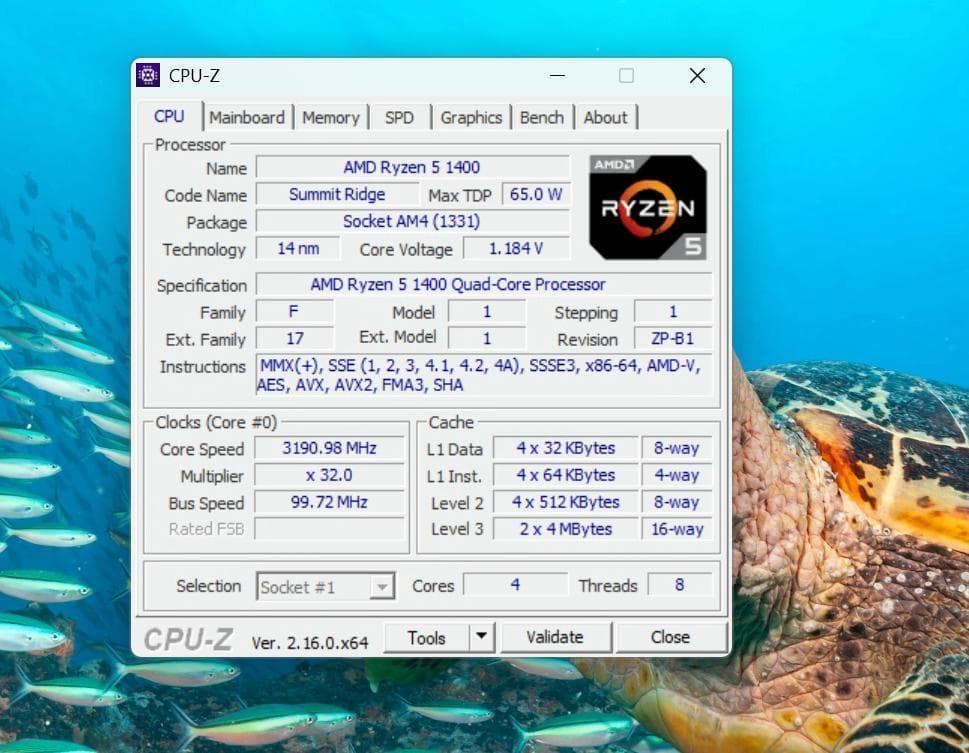Click the CPU-Z application icon in title bar
The image size is (969, 753).
[x=149, y=75]
